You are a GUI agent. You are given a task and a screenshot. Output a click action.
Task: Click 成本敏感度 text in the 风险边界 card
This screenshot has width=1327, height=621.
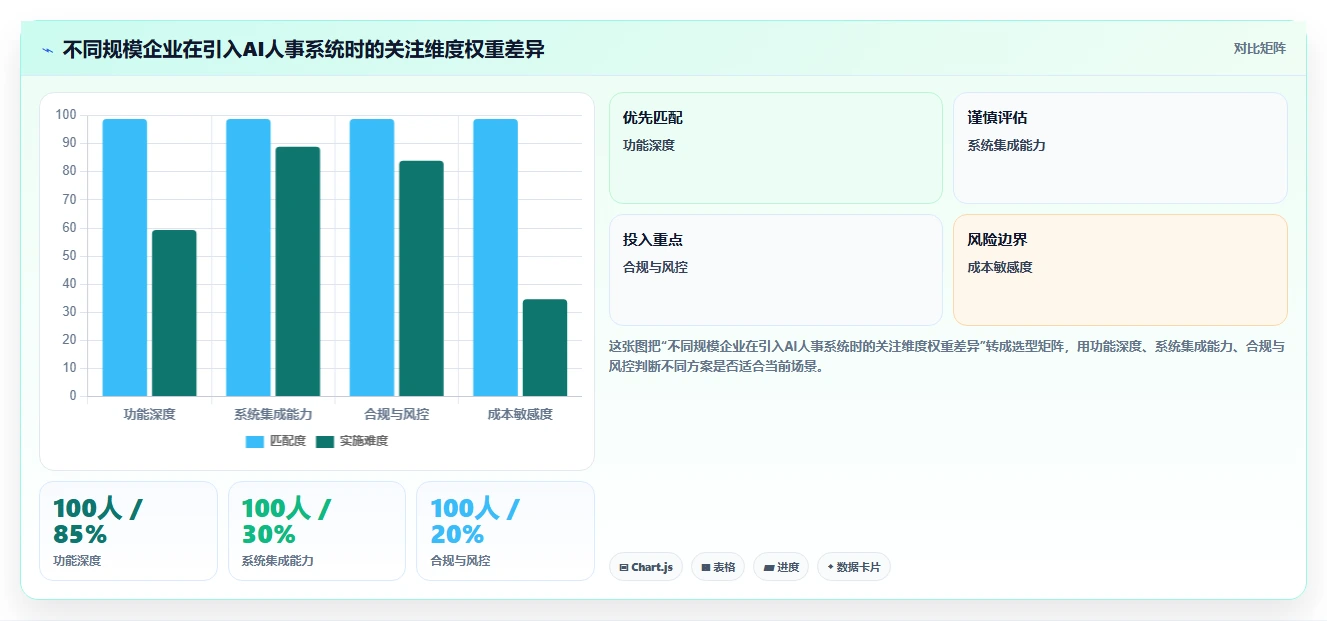pos(1000,267)
